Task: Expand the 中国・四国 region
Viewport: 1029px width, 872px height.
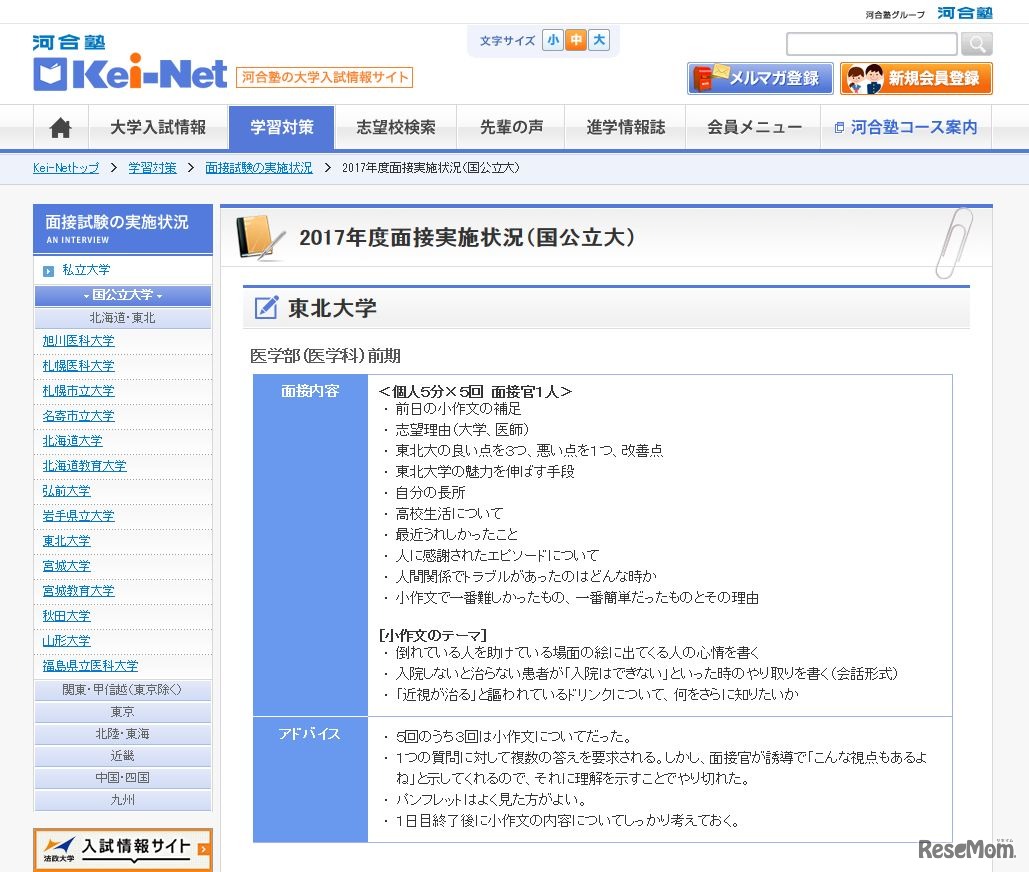Action: (123, 778)
